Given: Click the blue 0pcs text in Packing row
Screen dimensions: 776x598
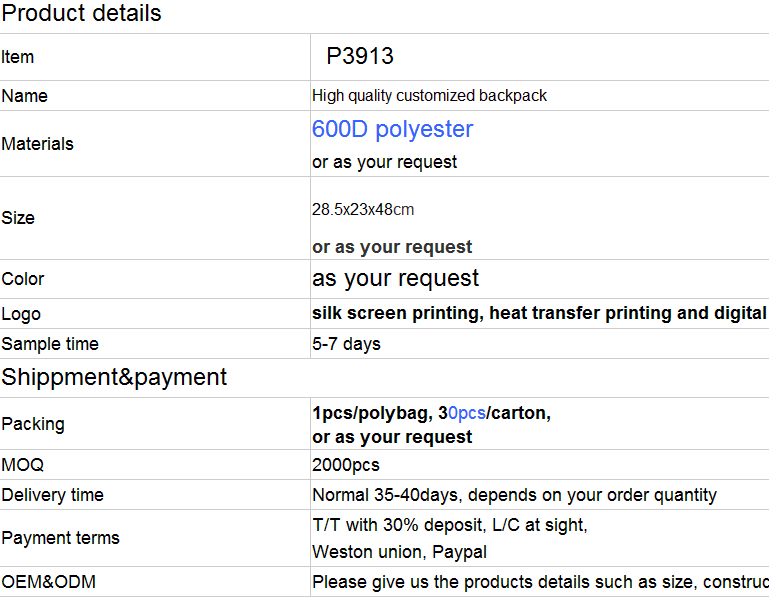Looking at the screenshot, I should (x=467, y=413).
